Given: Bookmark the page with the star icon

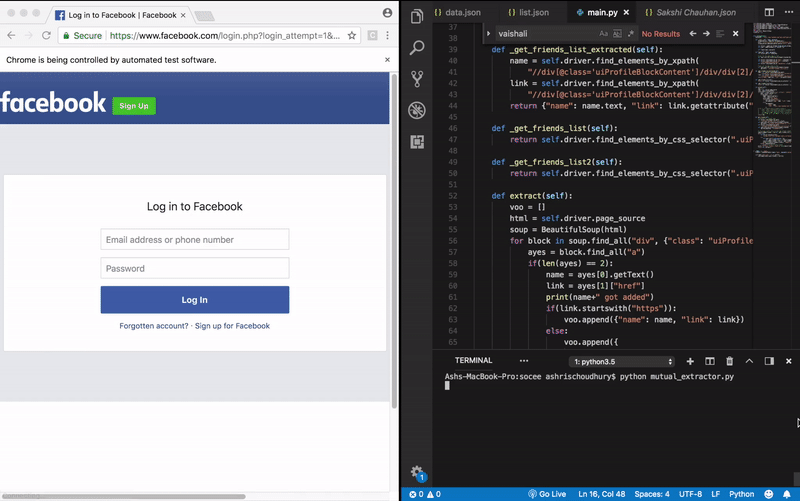Looking at the screenshot, I should click(352, 35).
